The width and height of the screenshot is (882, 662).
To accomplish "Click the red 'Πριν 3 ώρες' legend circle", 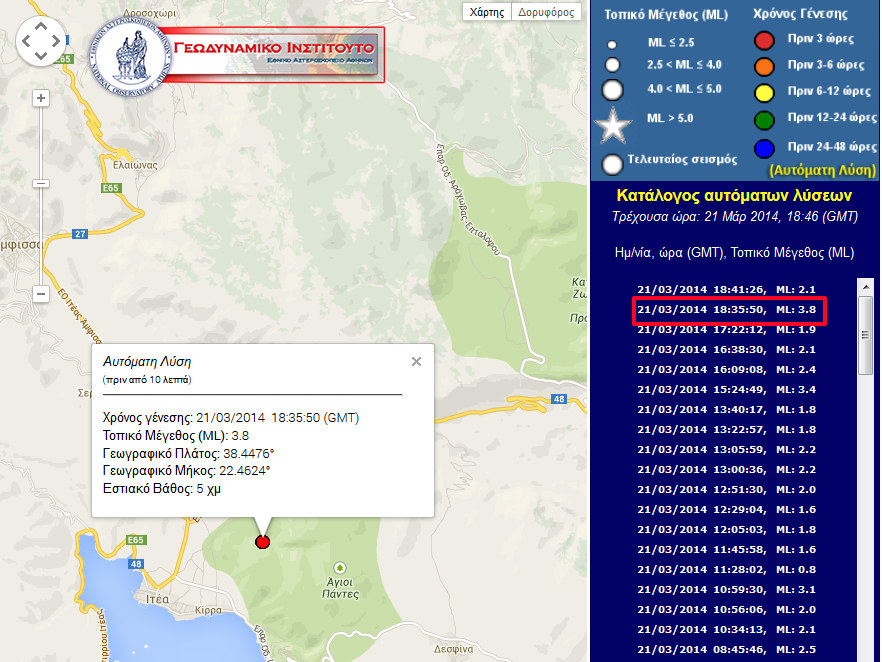I will click(764, 41).
